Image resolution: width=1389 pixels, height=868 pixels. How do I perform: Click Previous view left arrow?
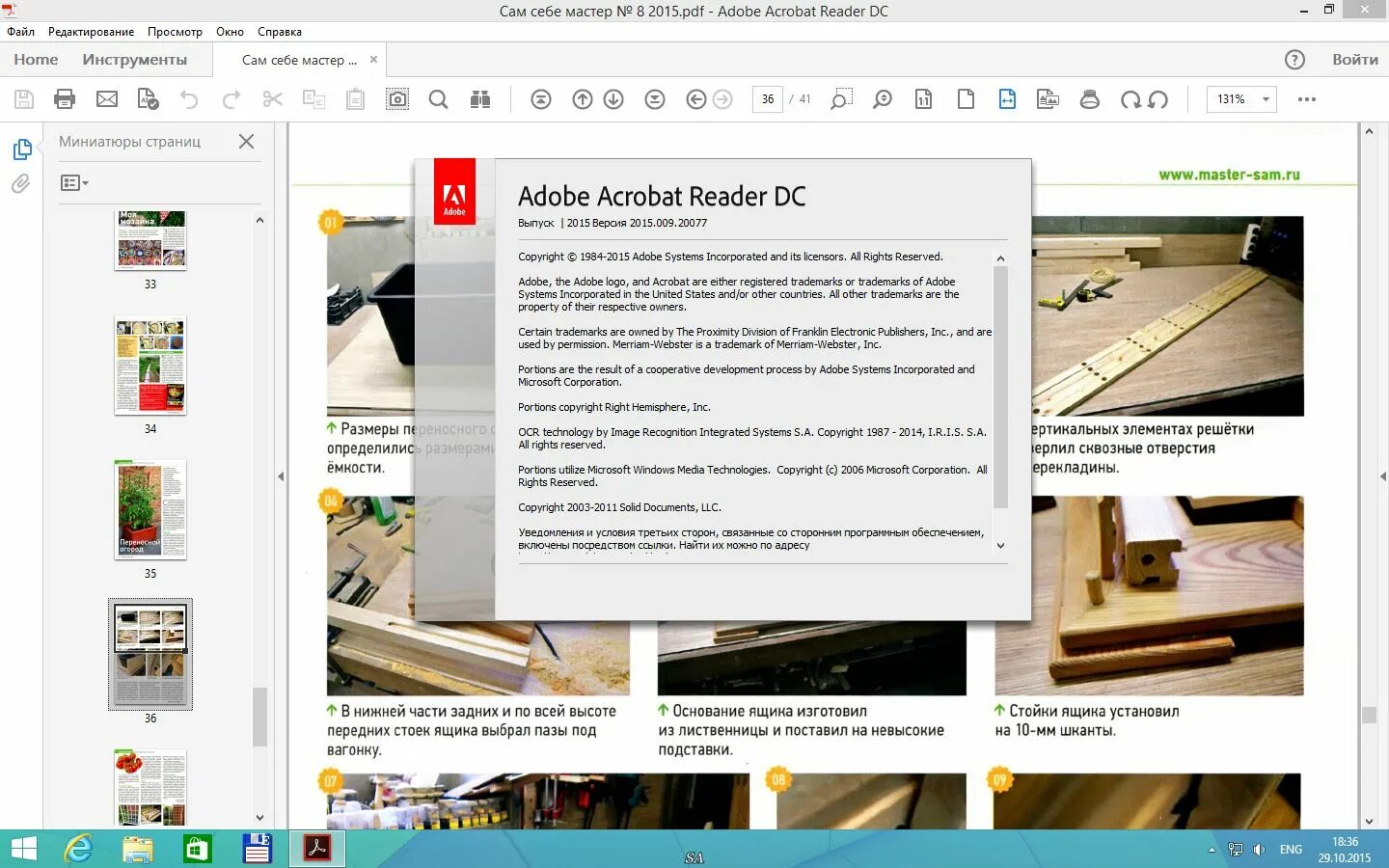click(696, 99)
